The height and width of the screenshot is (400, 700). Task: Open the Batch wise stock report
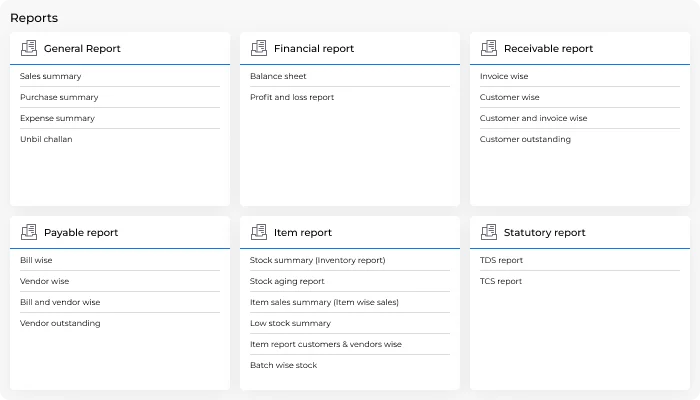283,365
